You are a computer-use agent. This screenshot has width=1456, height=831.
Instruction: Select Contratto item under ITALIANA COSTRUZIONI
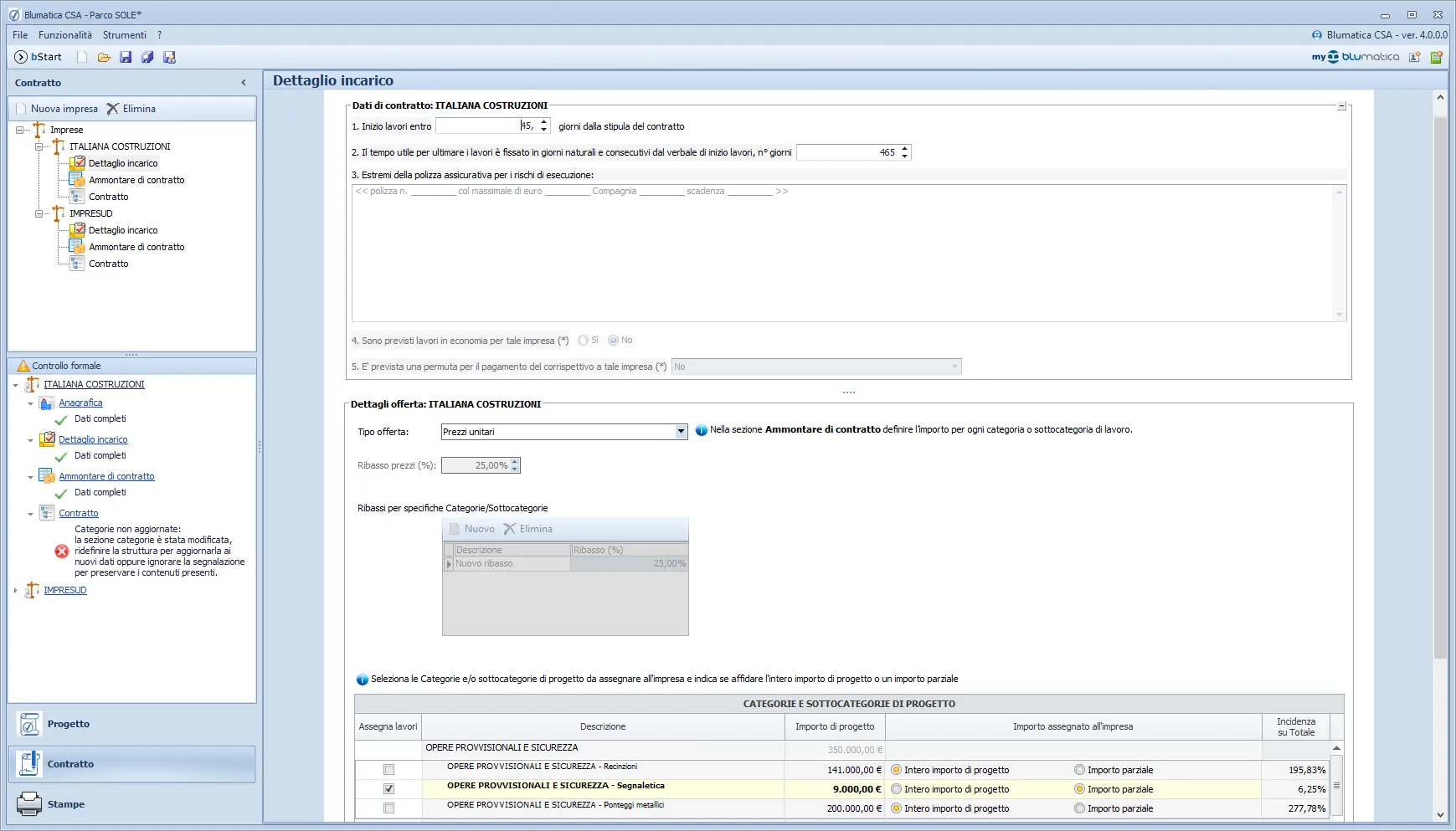point(109,197)
